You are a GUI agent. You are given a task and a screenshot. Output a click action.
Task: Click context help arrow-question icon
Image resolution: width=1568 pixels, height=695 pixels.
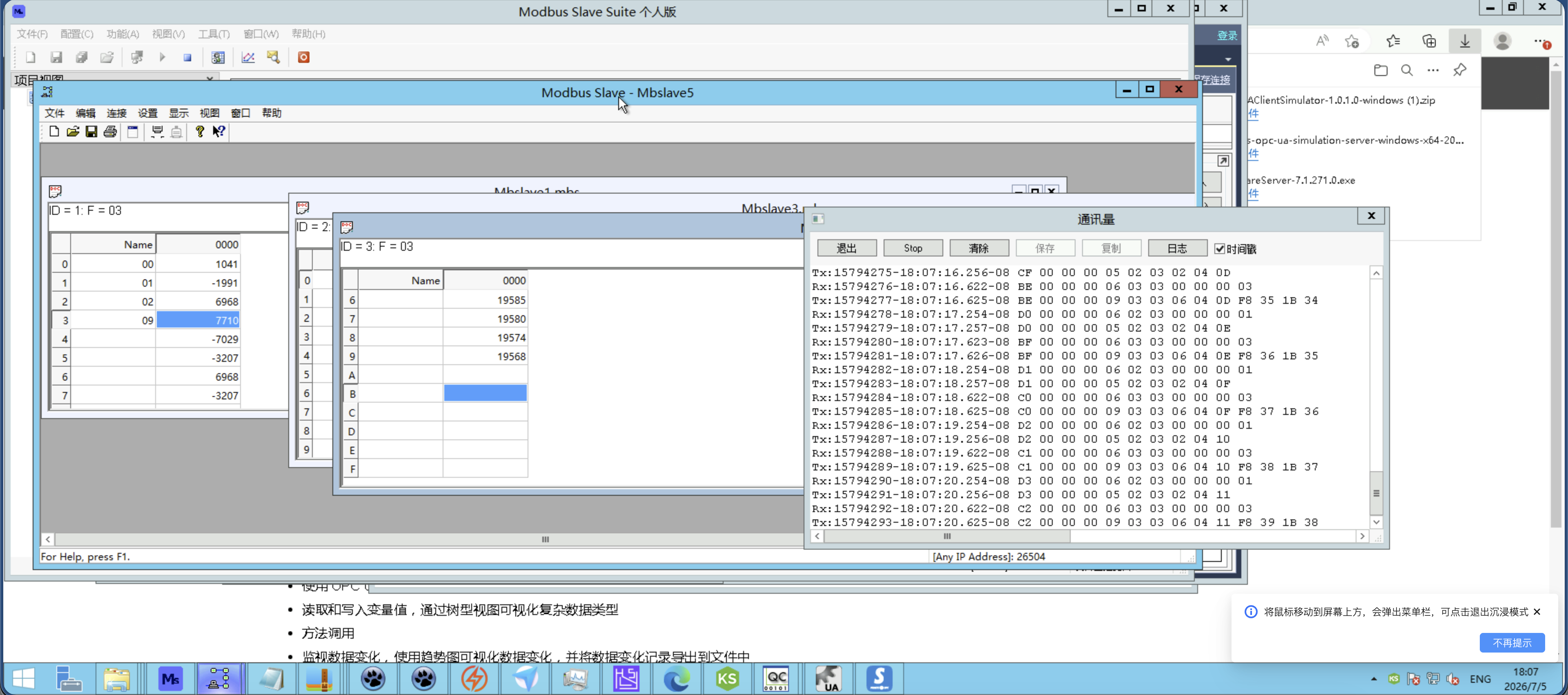pyautogui.click(x=219, y=131)
